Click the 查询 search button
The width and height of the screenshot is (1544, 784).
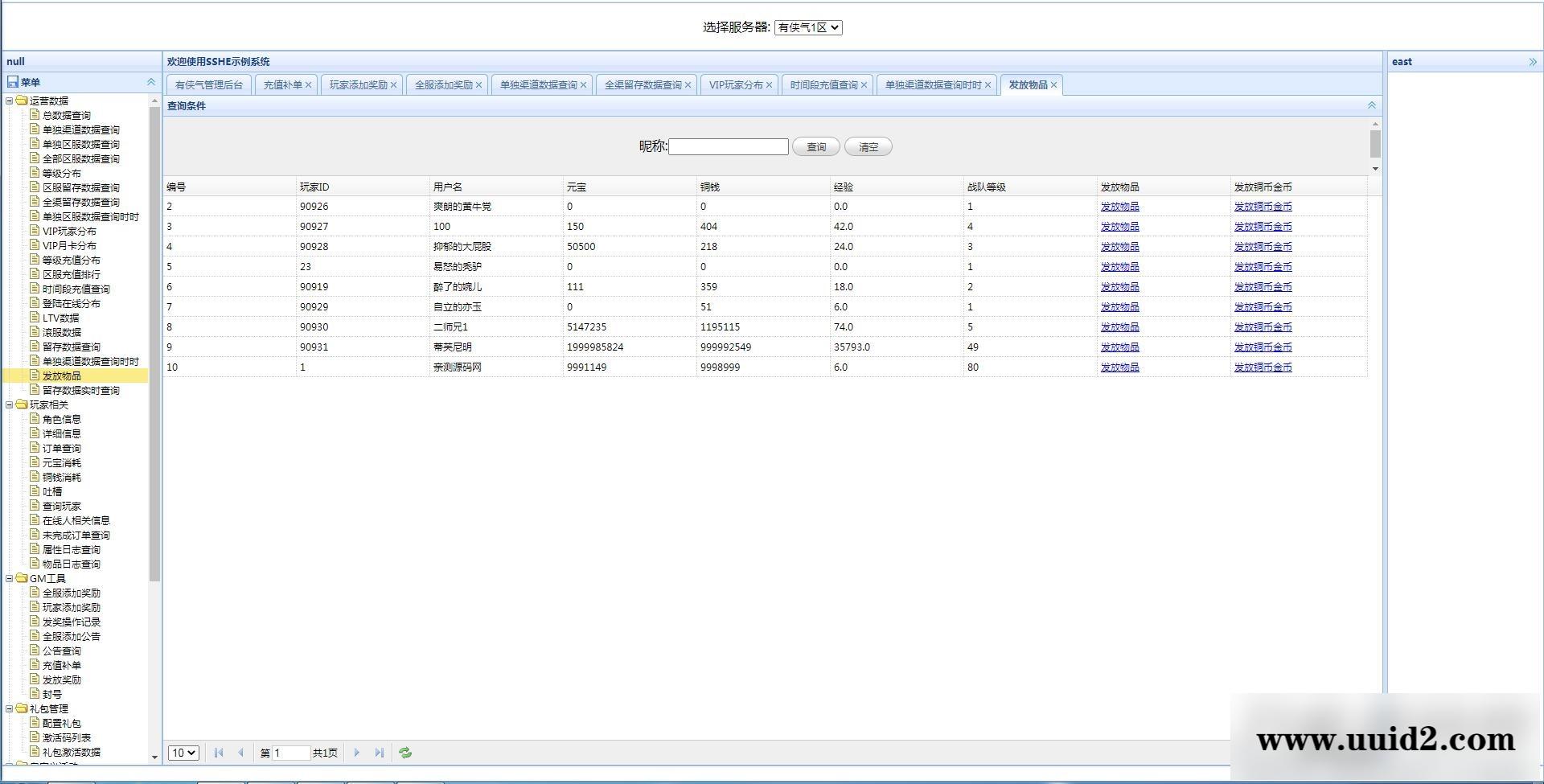(815, 147)
